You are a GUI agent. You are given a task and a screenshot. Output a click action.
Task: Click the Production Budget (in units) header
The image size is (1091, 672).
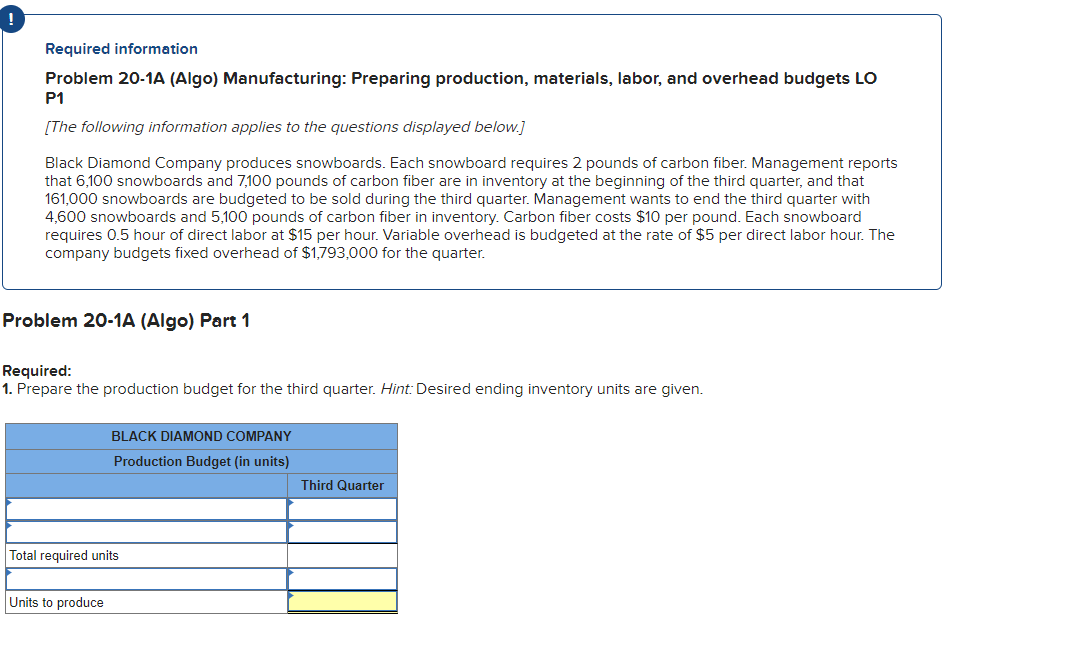[x=201, y=460]
